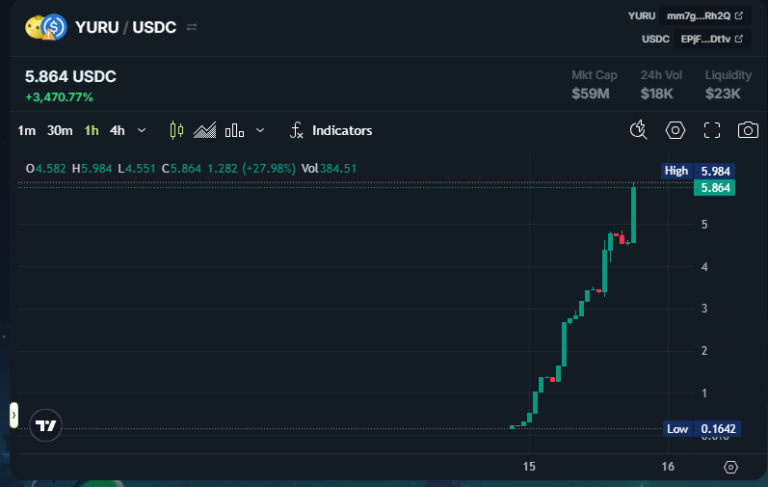768x487 pixels.
Task: Open USDC token address EPjF...Dt1v link
Action: tap(712, 39)
